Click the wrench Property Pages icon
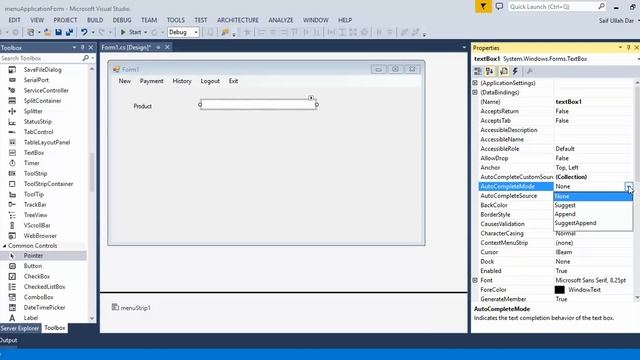The image size is (640, 360). [529, 71]
